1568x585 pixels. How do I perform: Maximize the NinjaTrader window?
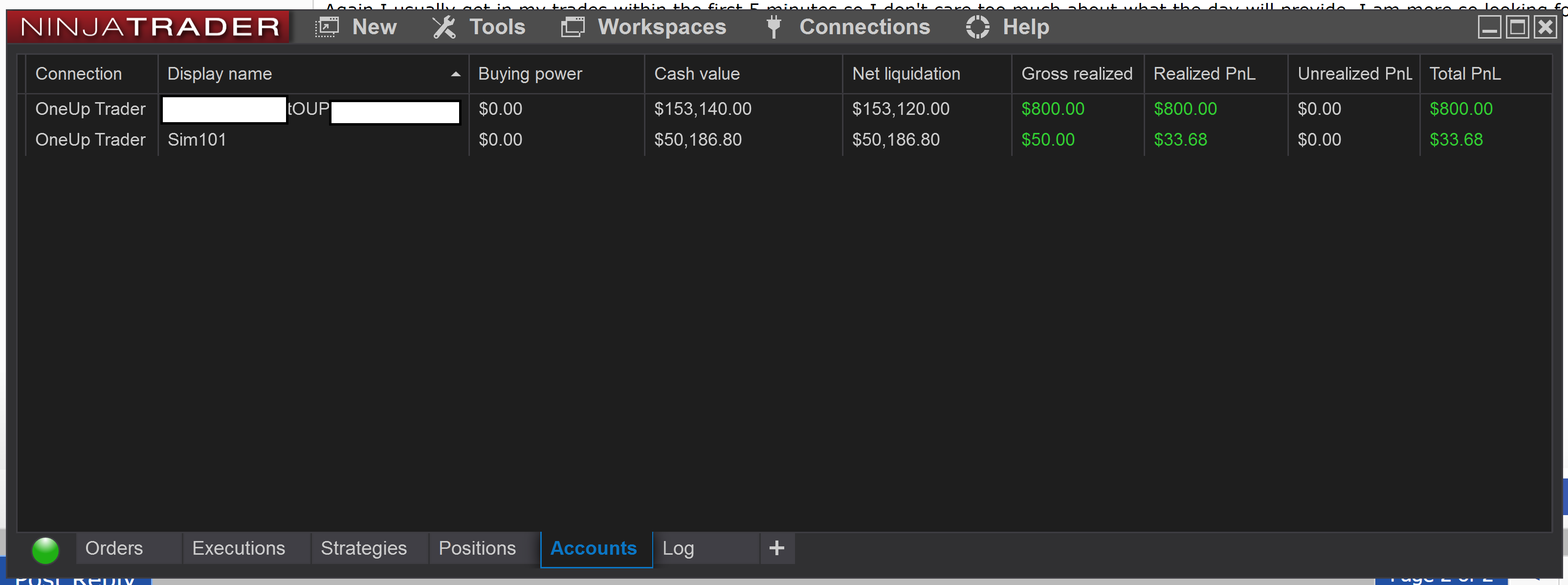(x=1518, y=27)
